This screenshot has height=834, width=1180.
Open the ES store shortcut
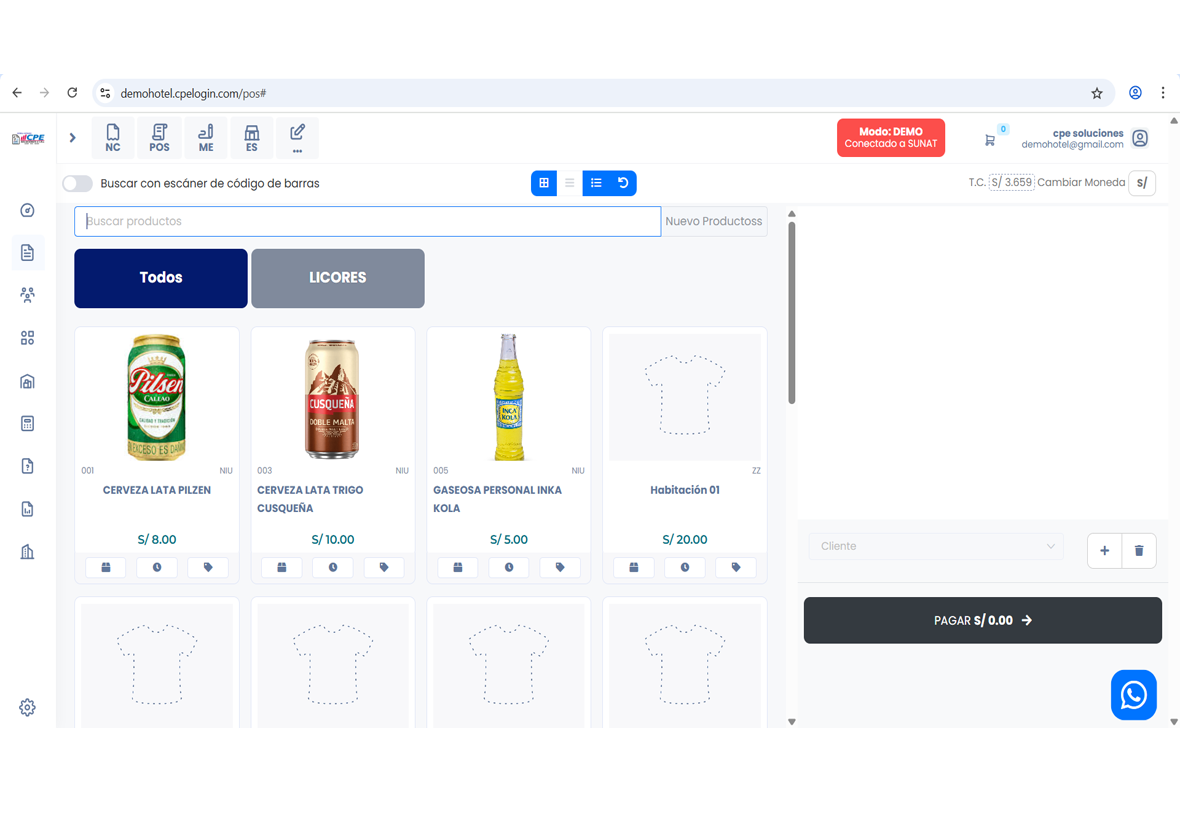point(251,138)
